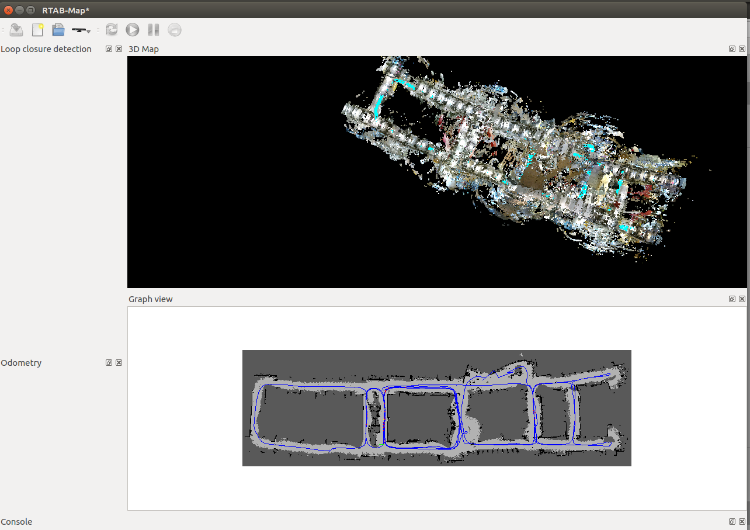The image size is (750, 530).
Task: Pause detection using the pause icon
Action: [153, 30]
